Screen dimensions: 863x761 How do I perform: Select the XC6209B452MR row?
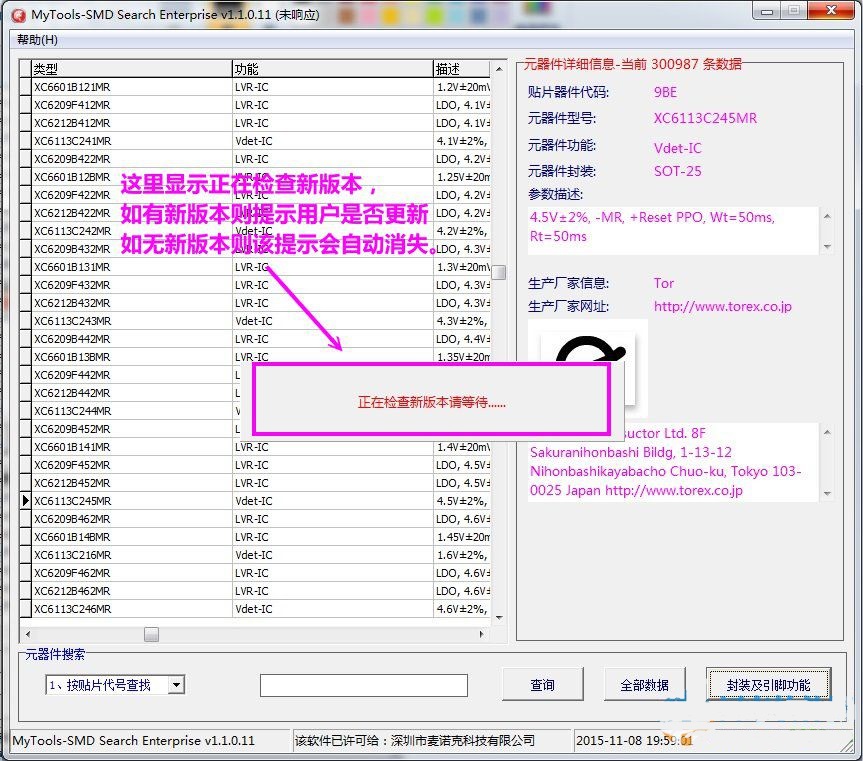point(131,429)
